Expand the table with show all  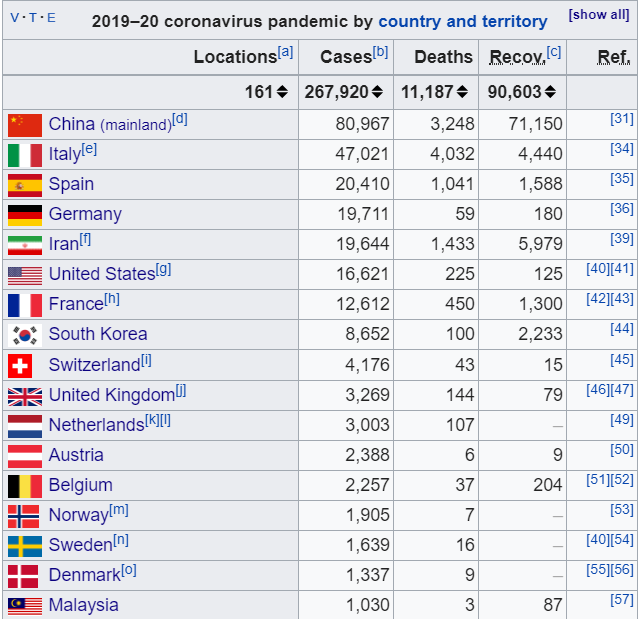[x=599, y=15]
